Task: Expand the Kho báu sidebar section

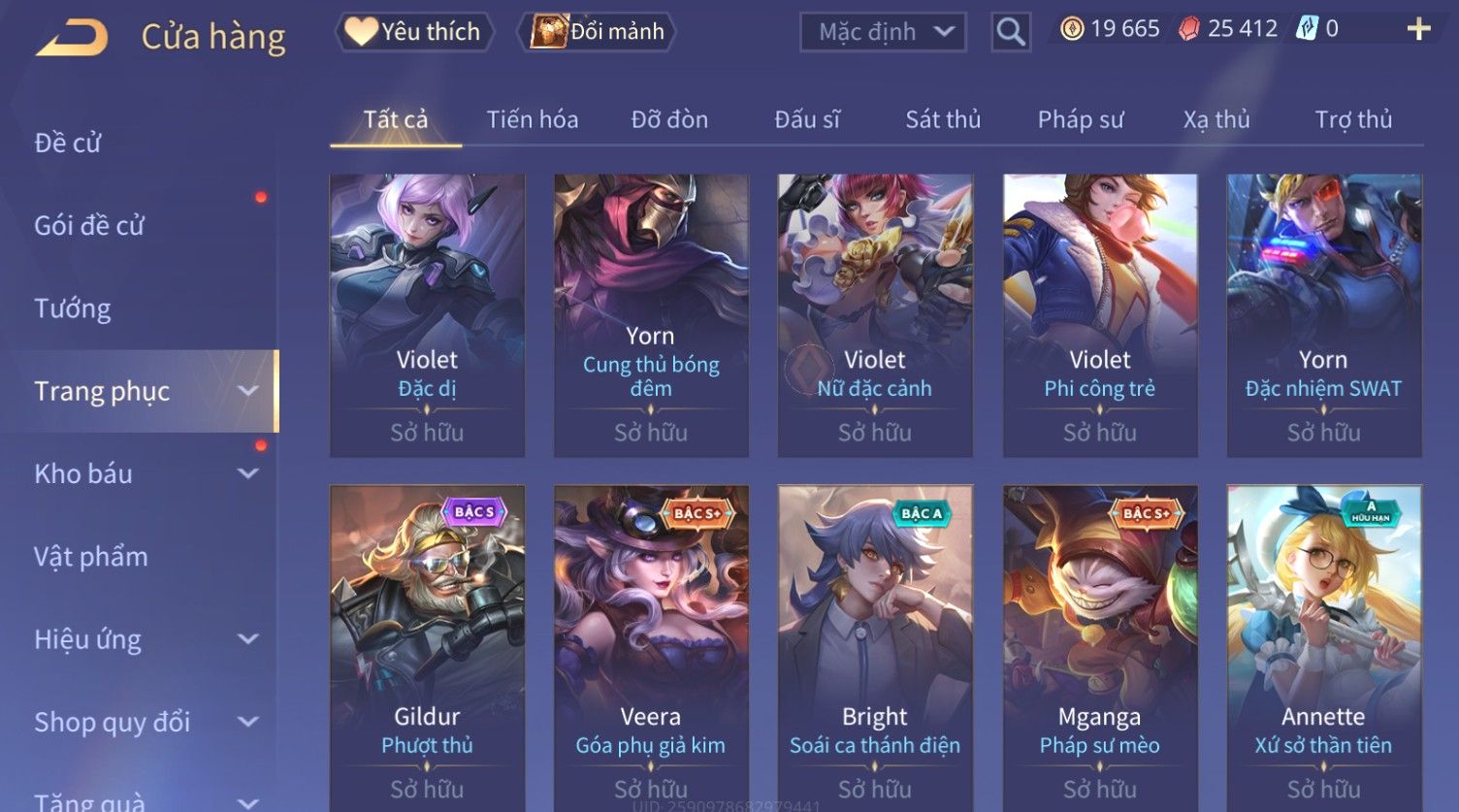Action: 248,473
